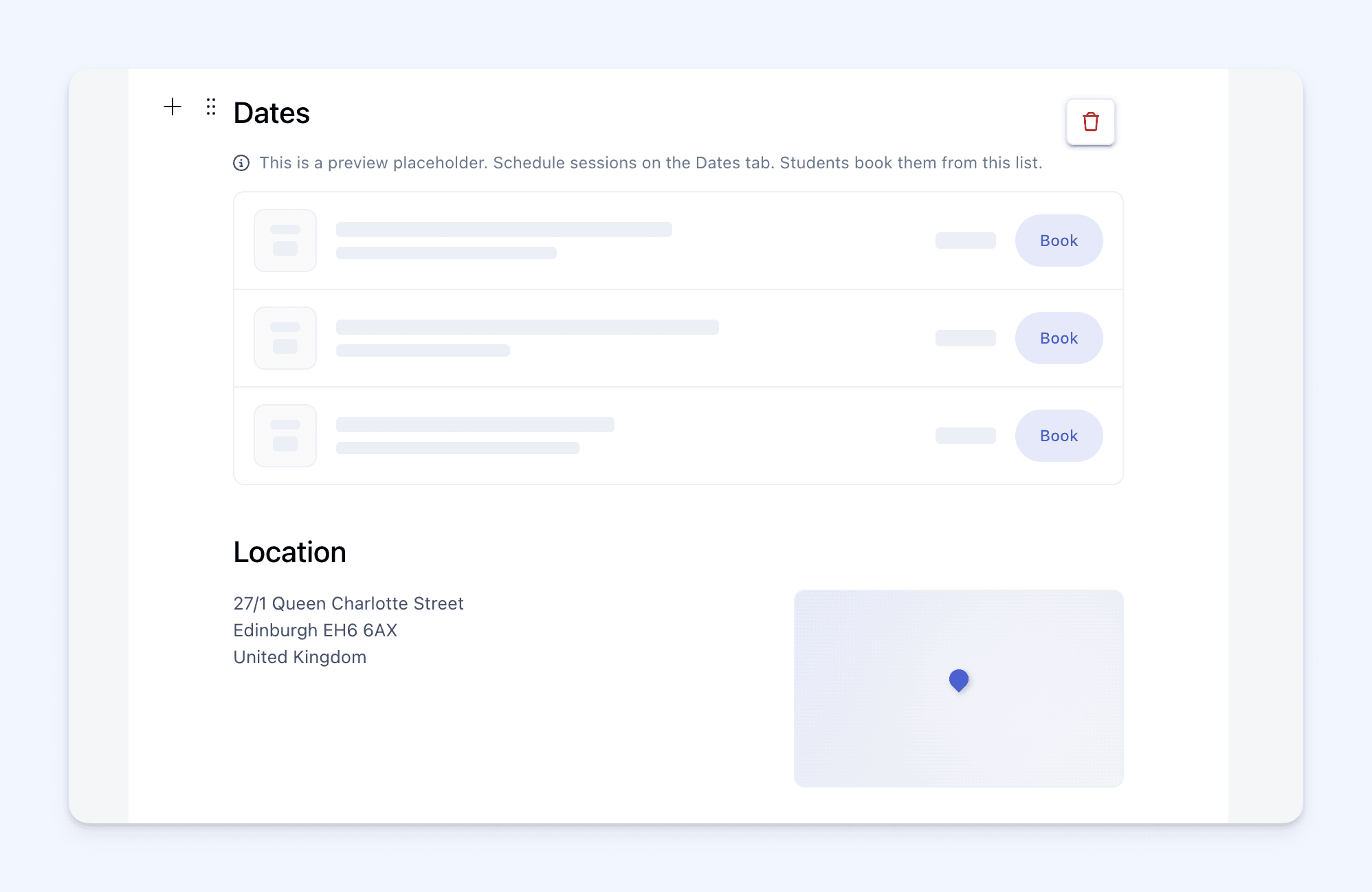Click the second row's title placeholder bar

527,327
